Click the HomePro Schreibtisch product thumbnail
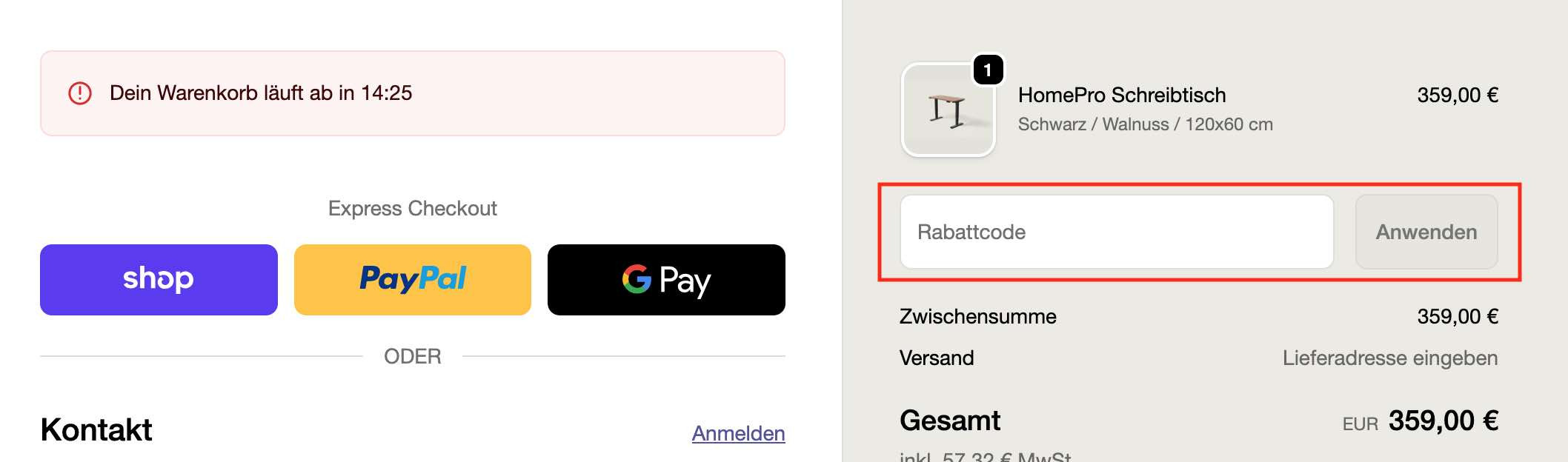Image resolution: width=1568 pixels, height=462 pixels. [x=949, y=110]
